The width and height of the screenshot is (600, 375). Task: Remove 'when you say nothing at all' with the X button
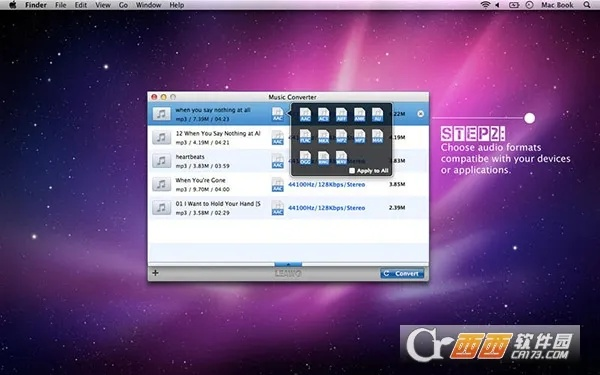pyautogui.click(x=420, y=114)
